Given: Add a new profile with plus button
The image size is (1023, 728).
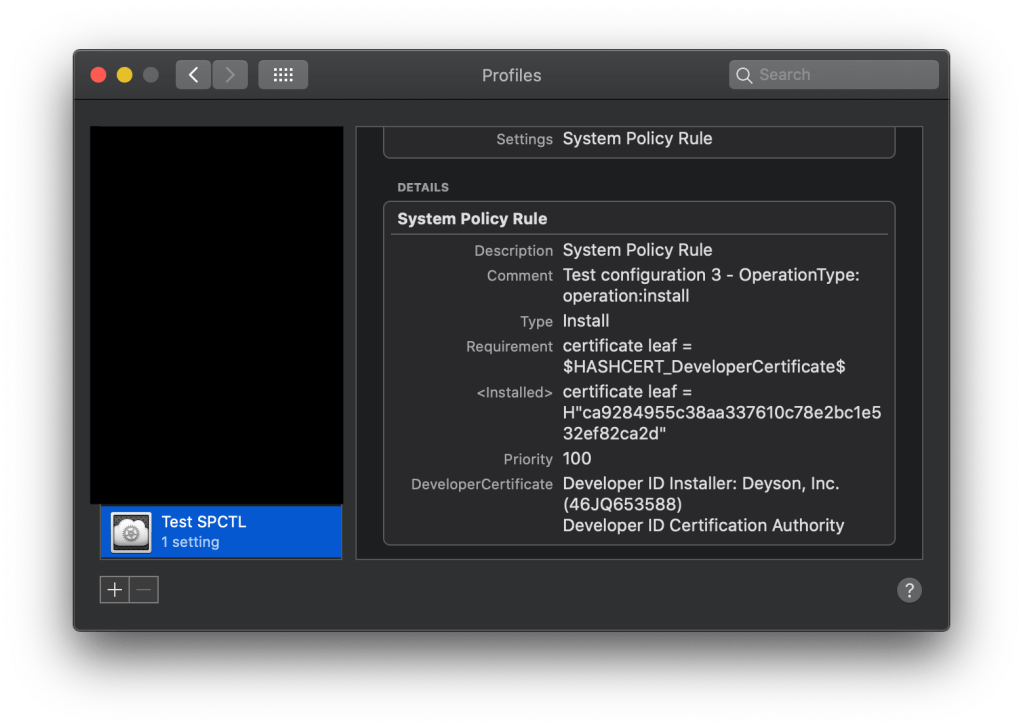Looking at the screenshot, I should pos(115,590).
